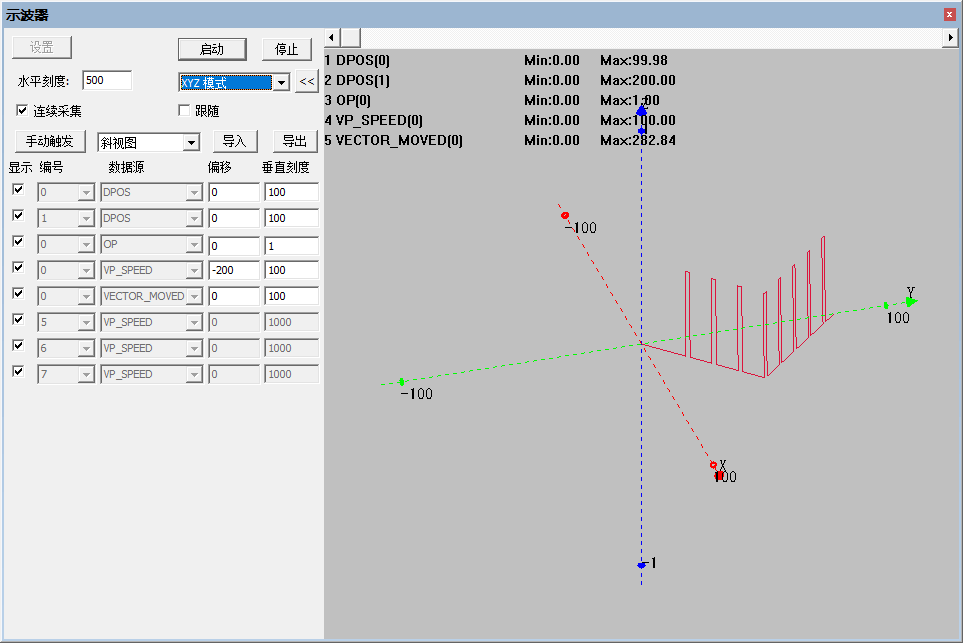Click offset field showing -200

[x=234, y=270]
